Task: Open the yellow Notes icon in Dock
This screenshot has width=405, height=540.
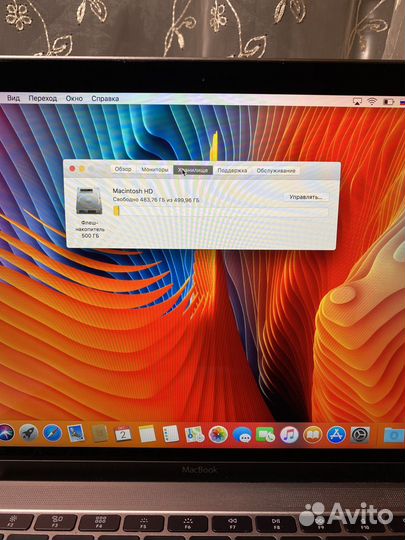Action: coord(147,434)
